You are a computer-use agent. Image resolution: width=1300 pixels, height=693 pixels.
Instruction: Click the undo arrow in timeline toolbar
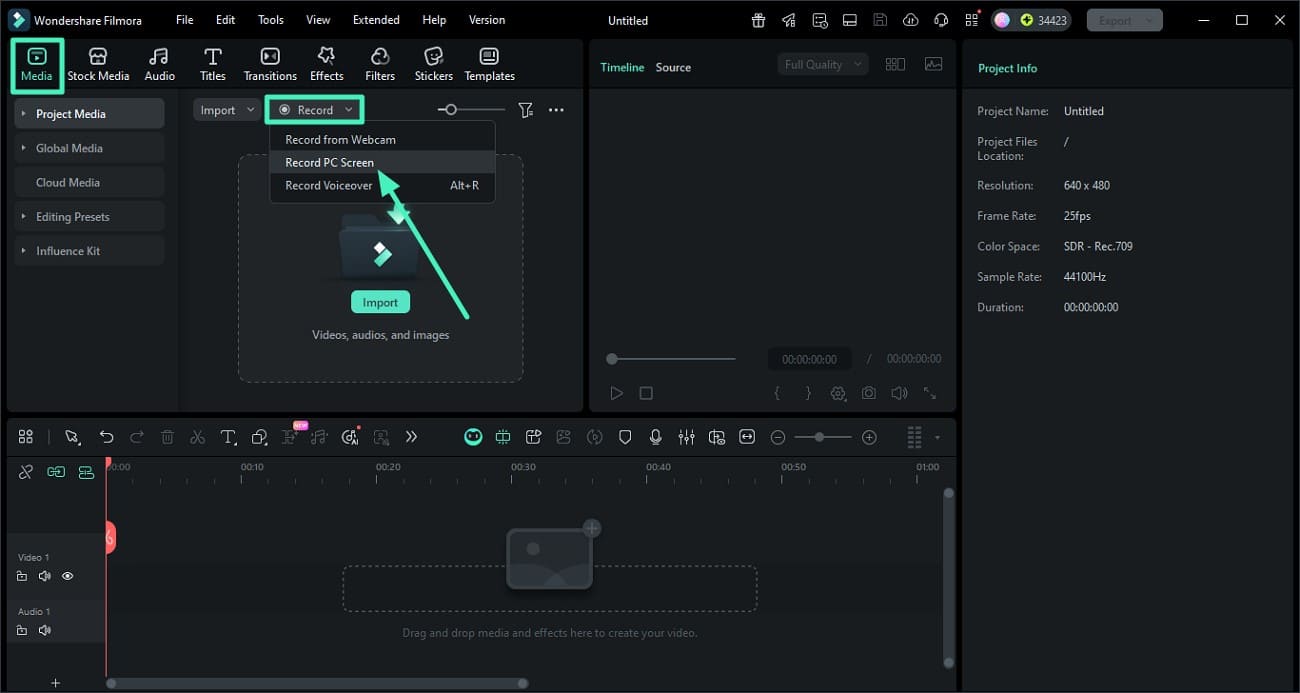click(106, 437)
